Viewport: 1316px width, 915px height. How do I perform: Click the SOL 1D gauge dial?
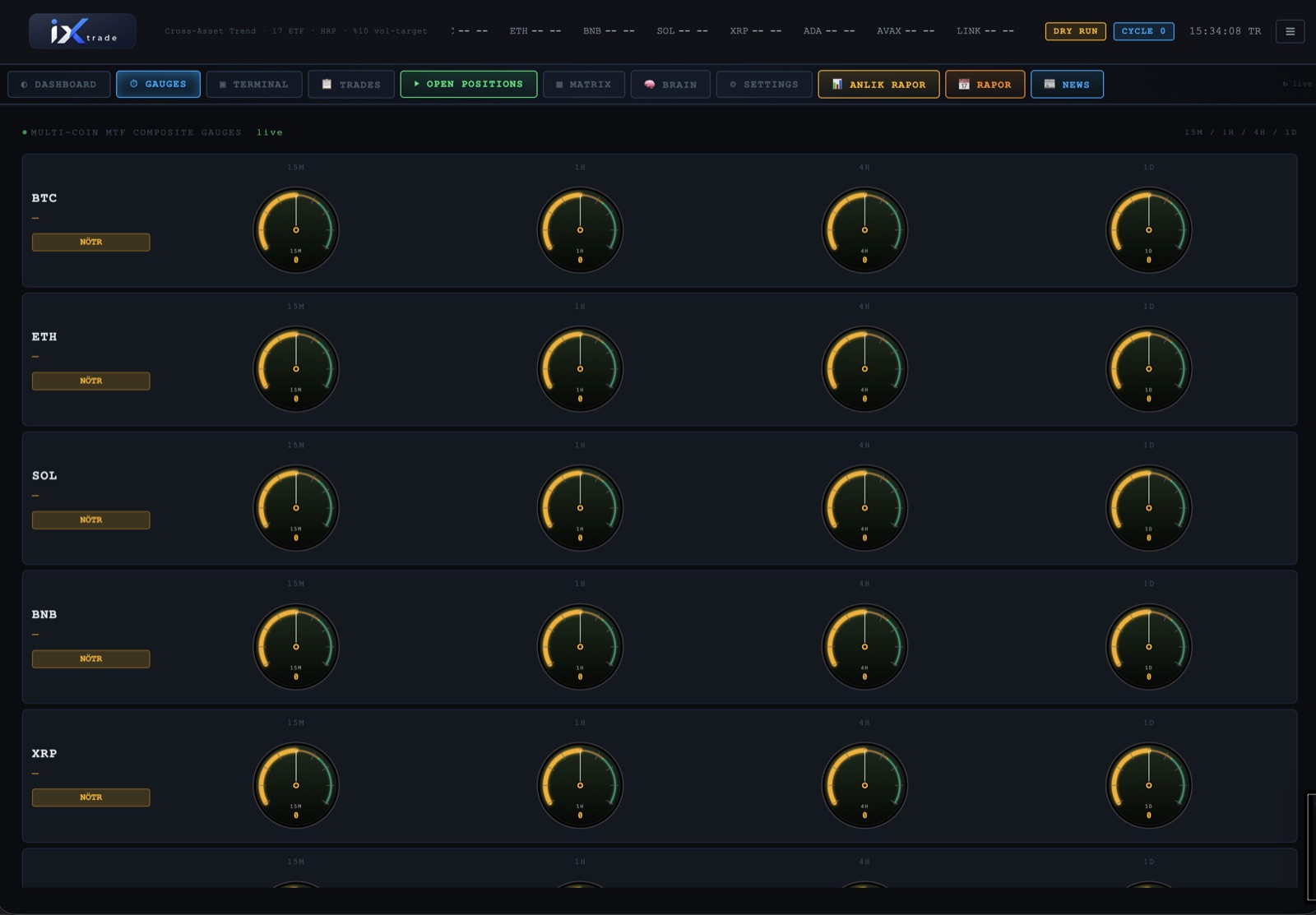(x=1149, y=508)
